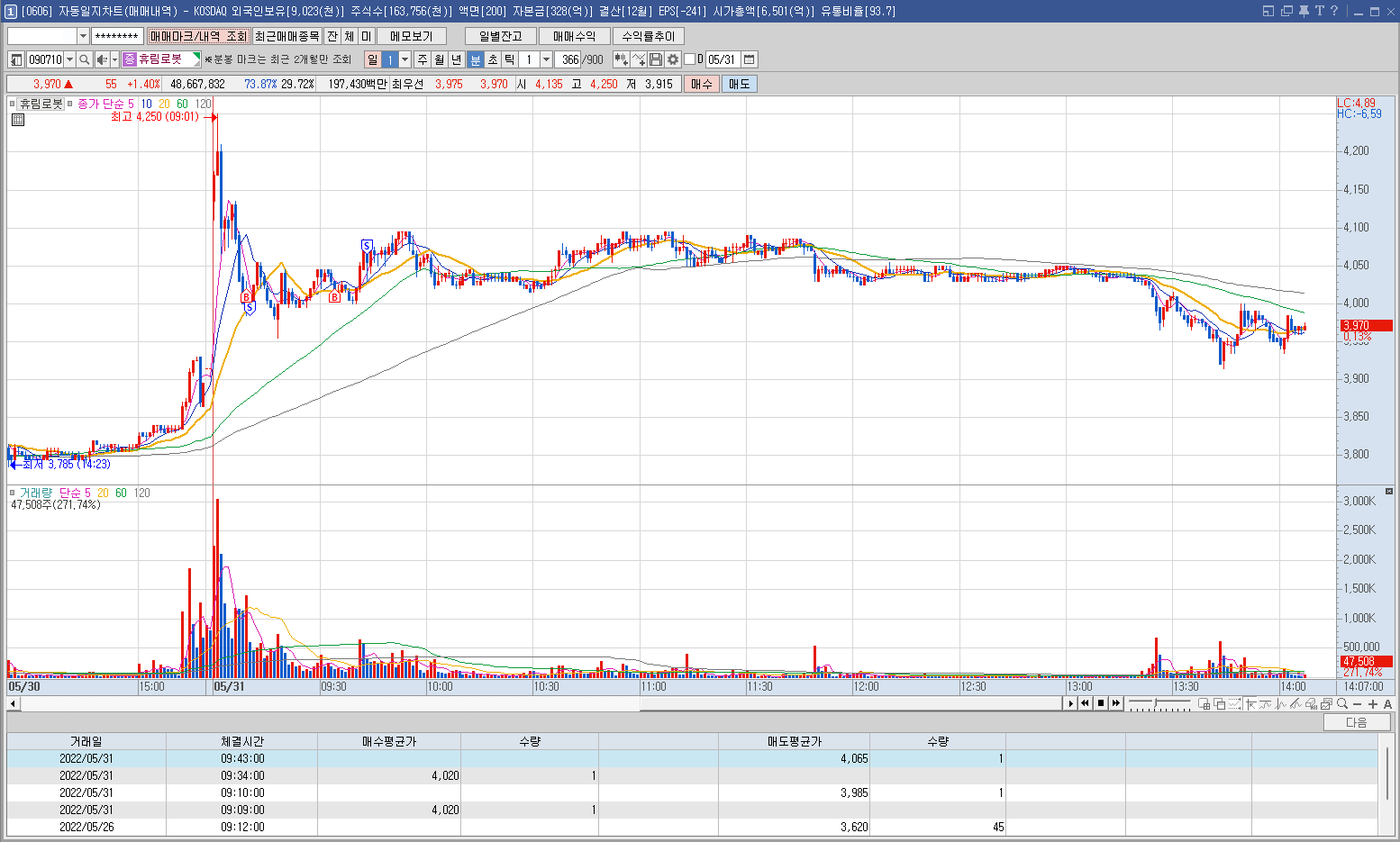
Task: Click the play button on chart playback
Action: (1071, 703)
